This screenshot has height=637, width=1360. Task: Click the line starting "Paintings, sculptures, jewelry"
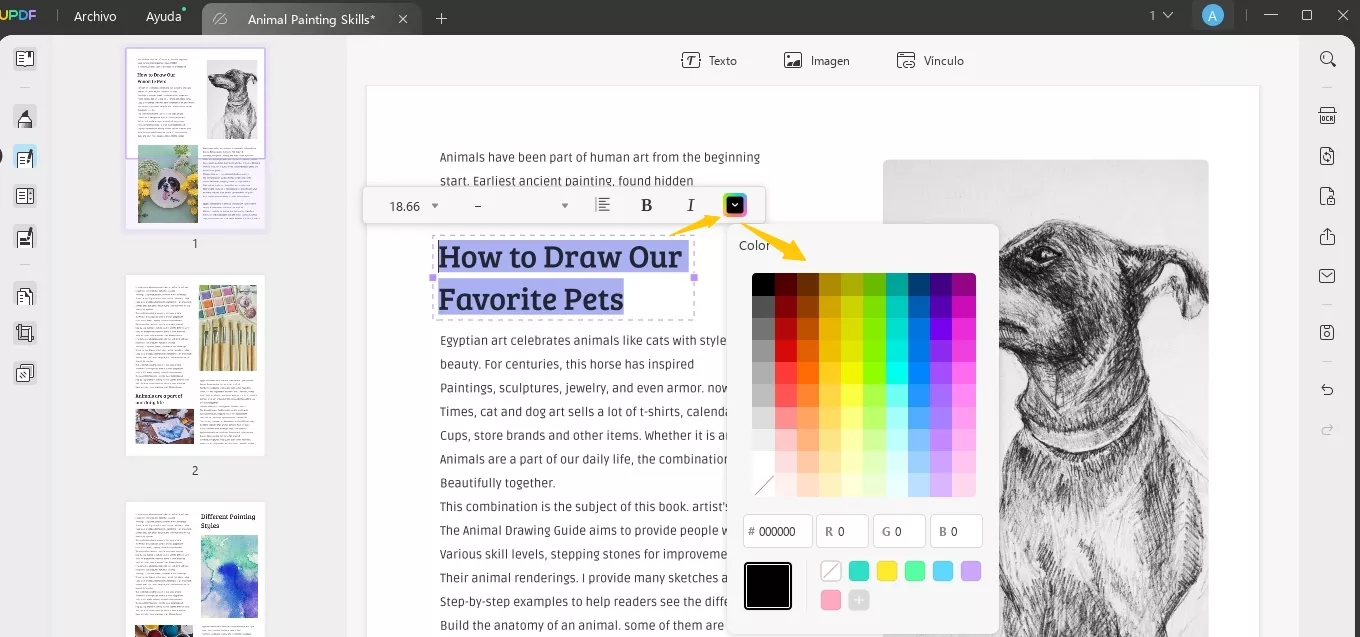click(583, 388)
